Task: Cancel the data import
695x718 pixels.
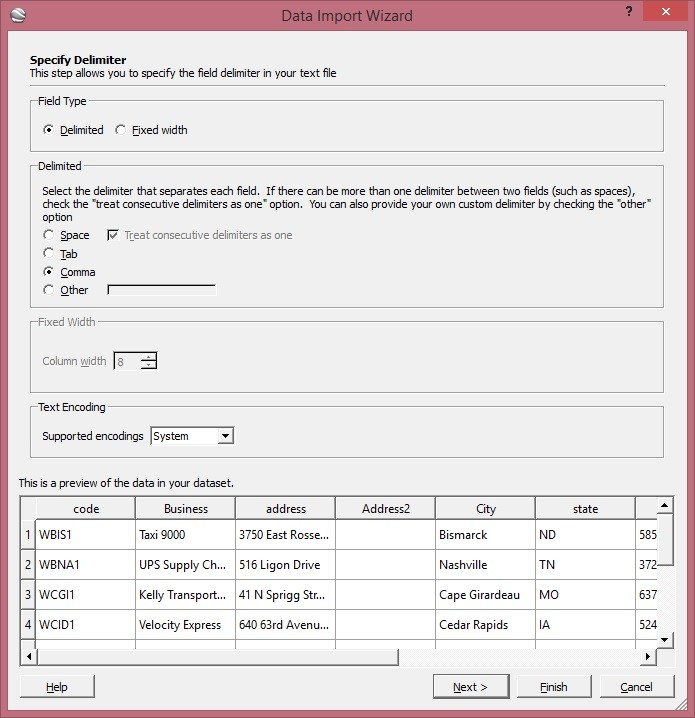Action: coord(636,687)
